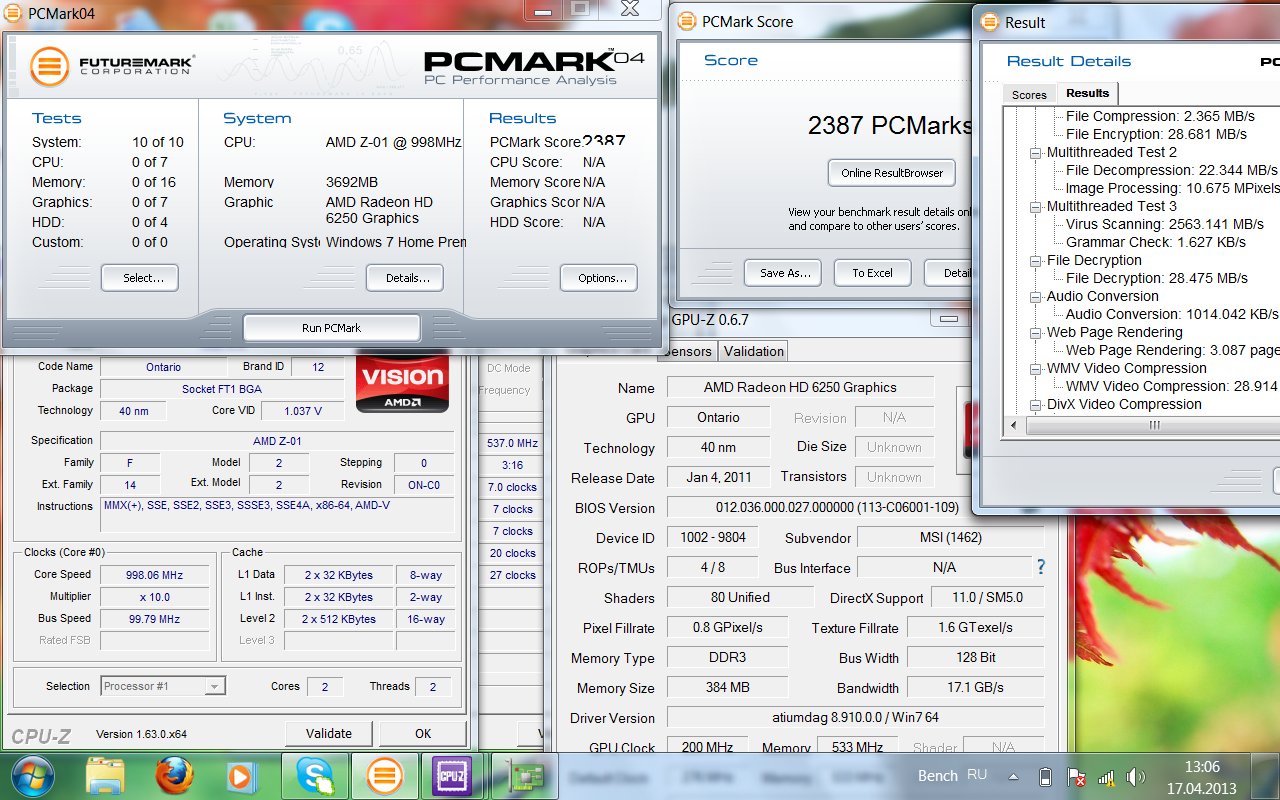Click the AMD Vision logo in CPU-Z

coord(402,382)
